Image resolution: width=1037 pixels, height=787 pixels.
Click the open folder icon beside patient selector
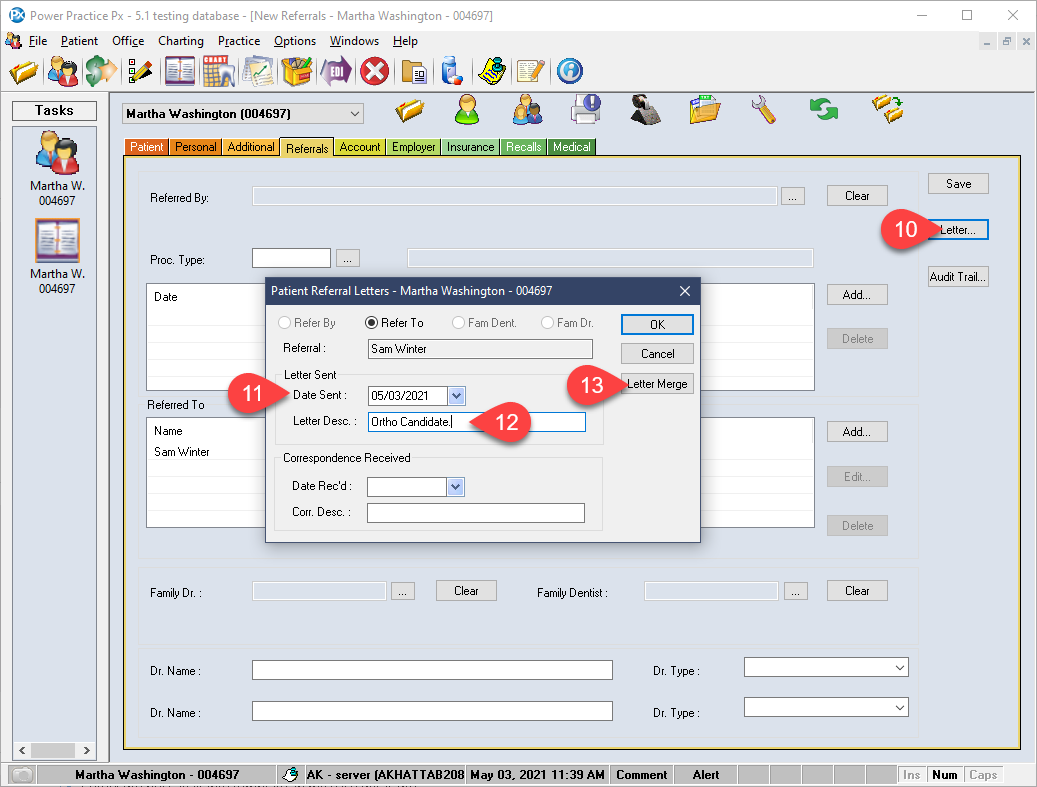410,110
